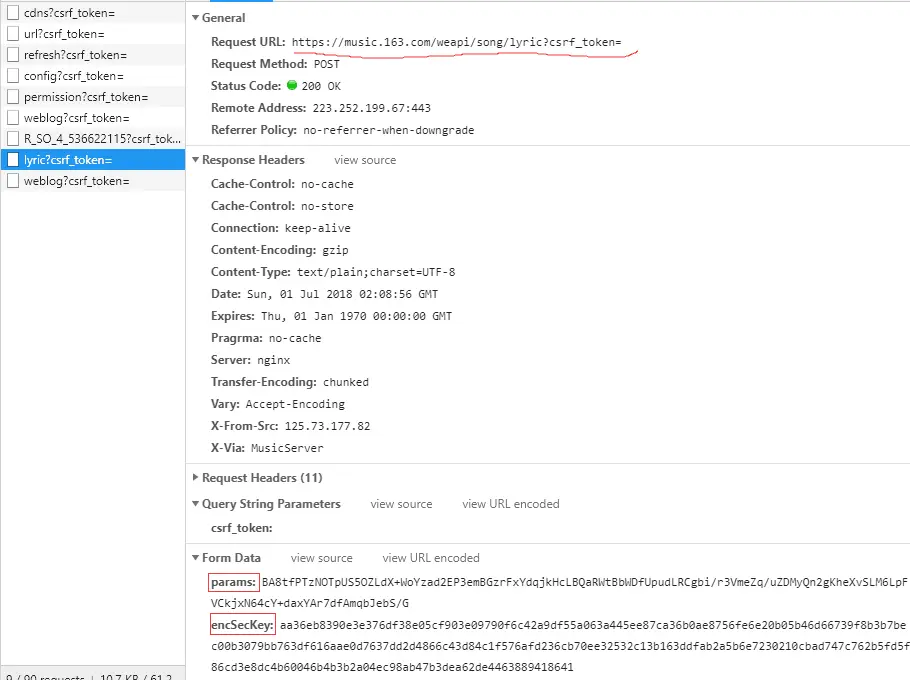The height and width of the screenshot is (680, 910).
Task: Click the green Status Code indicator dot
Action: [292, 85]
